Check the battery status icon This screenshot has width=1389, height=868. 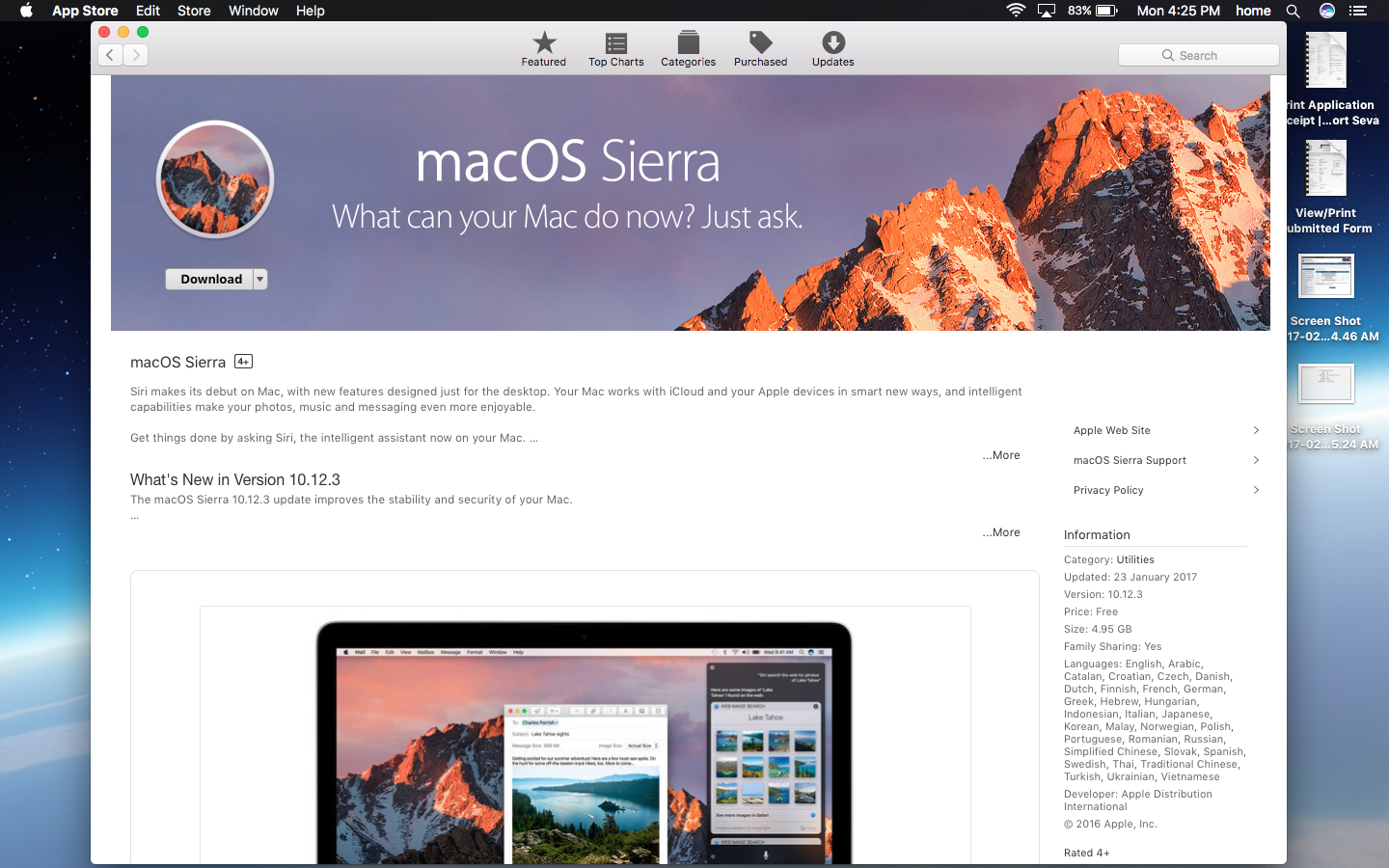1106,11
